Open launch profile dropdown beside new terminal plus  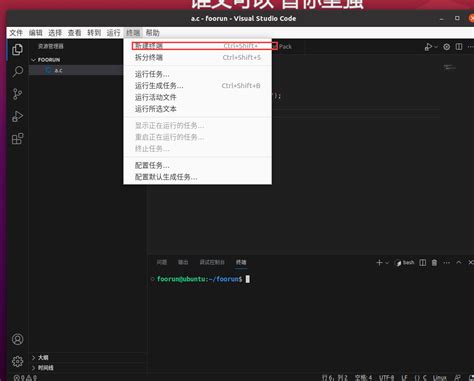click(387, 263)
